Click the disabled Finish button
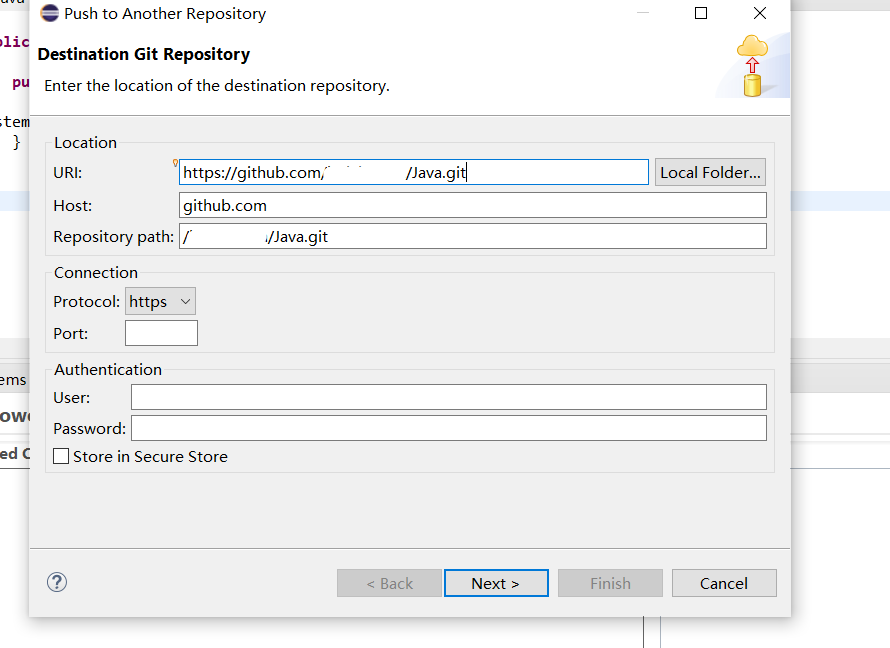The width and height of the screenshot is (890, 648). pos(610,583)
